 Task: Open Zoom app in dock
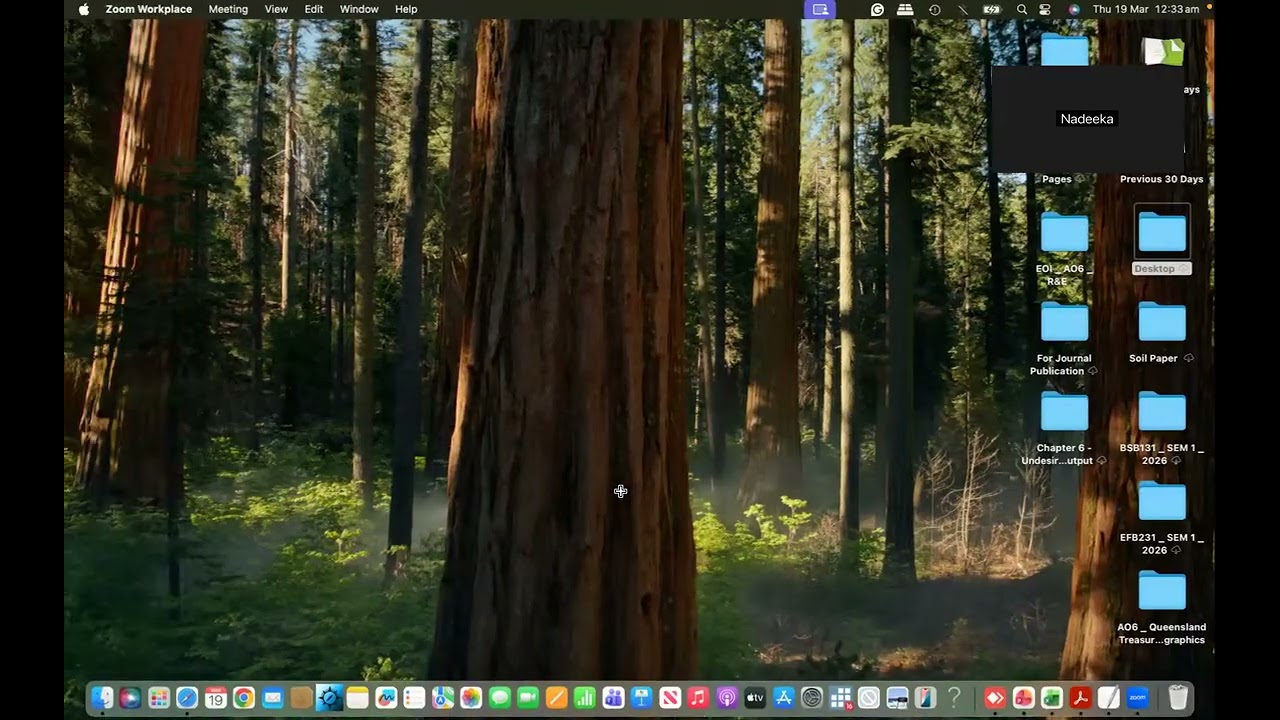coord(1137,698)
